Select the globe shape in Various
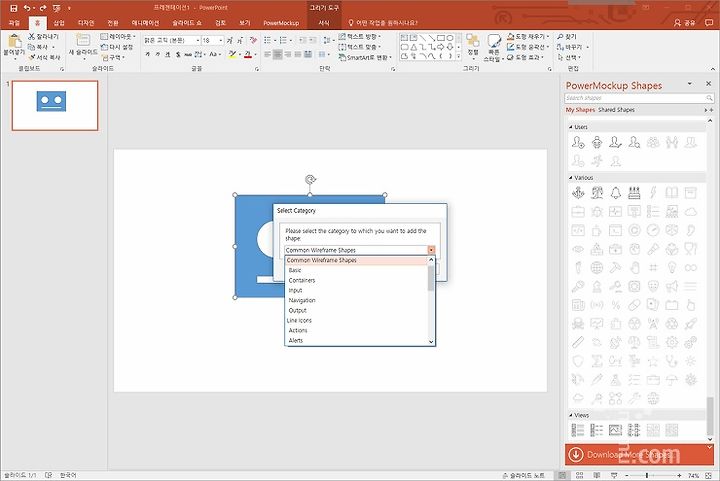720x481 pixels. 597,268
